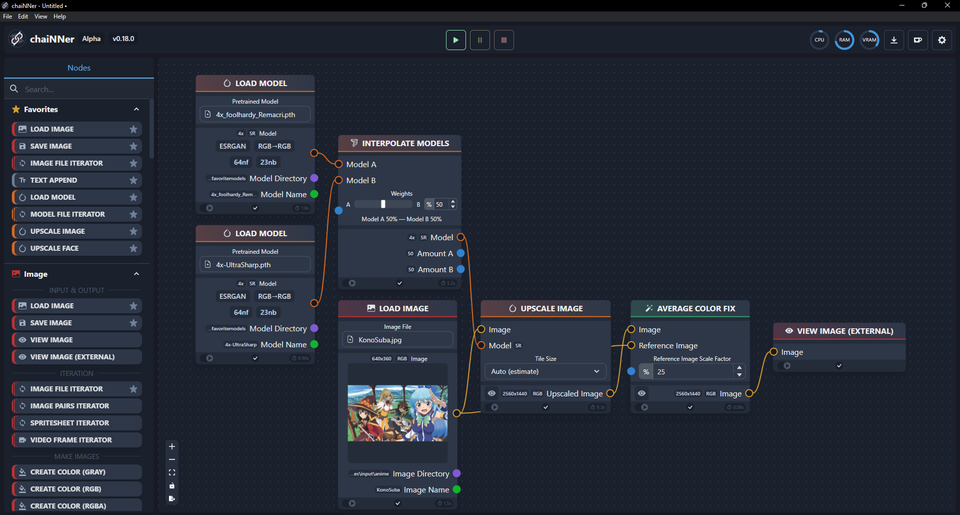This screenshot has height=515, width=960.
Task: Choose the KonoSuba.jpg image file field
Action: coord(397,339)
